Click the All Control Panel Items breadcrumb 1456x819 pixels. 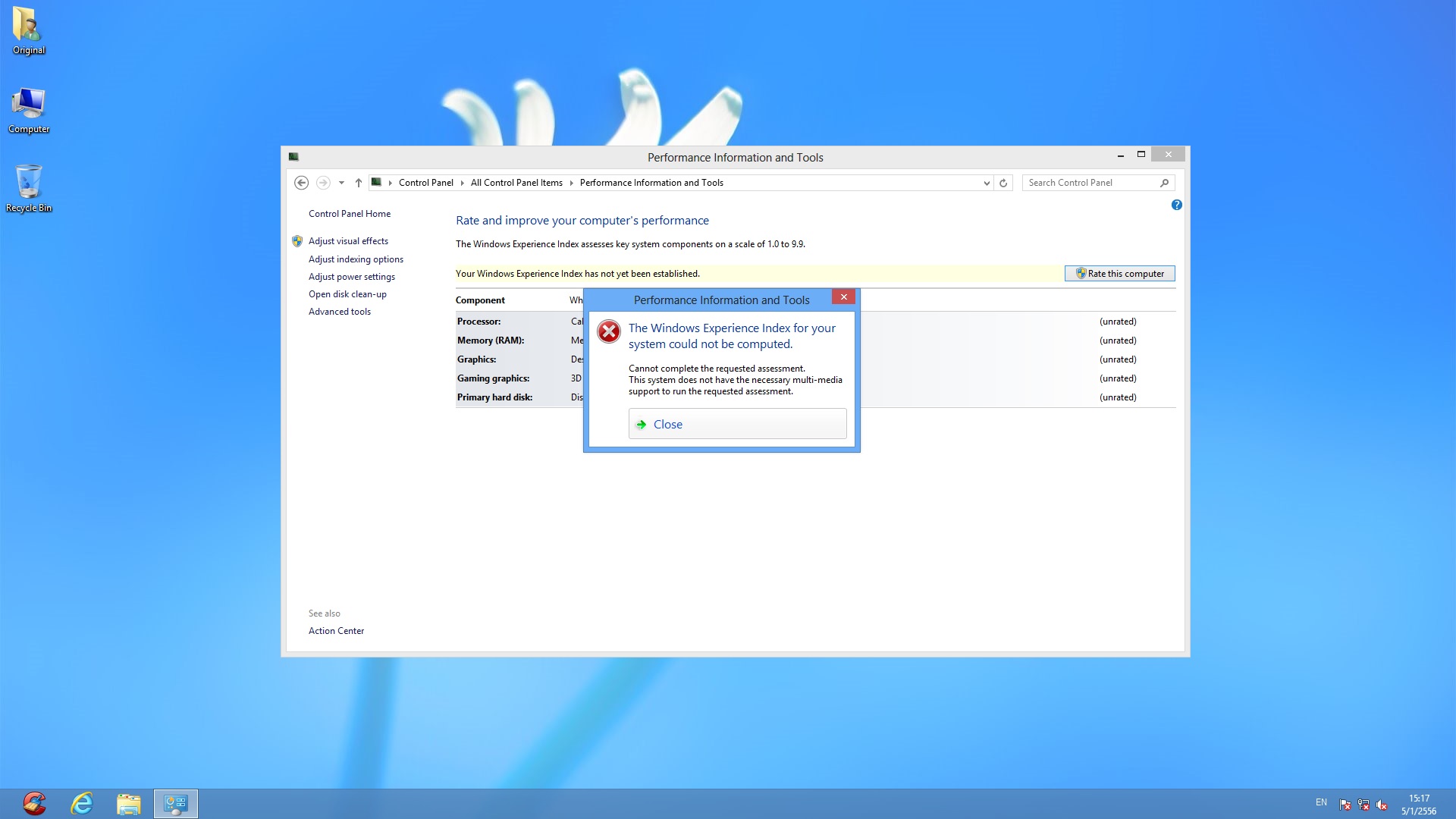(516, 183)
